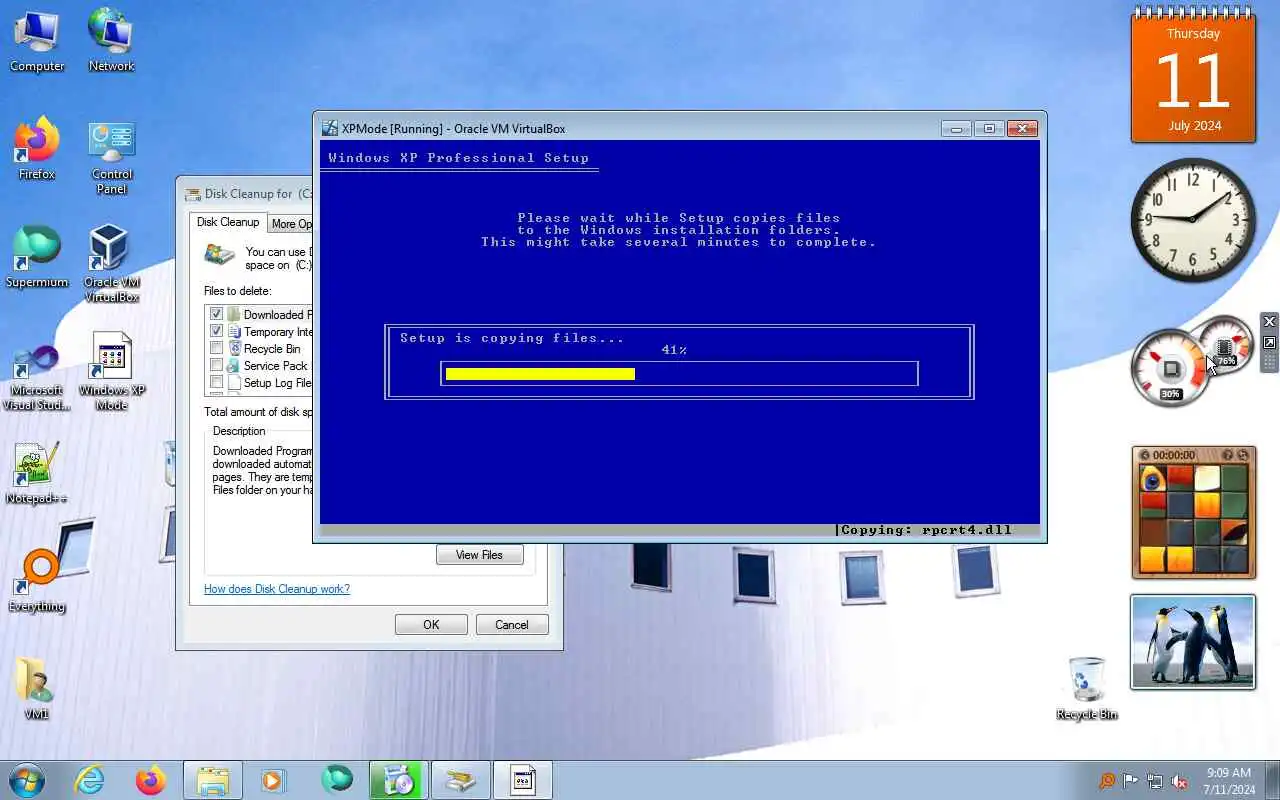Click the bird's eye tile in Picture Puzzle
Image resolution: width=1280 pixels, height=800 pixels.
1153,478
